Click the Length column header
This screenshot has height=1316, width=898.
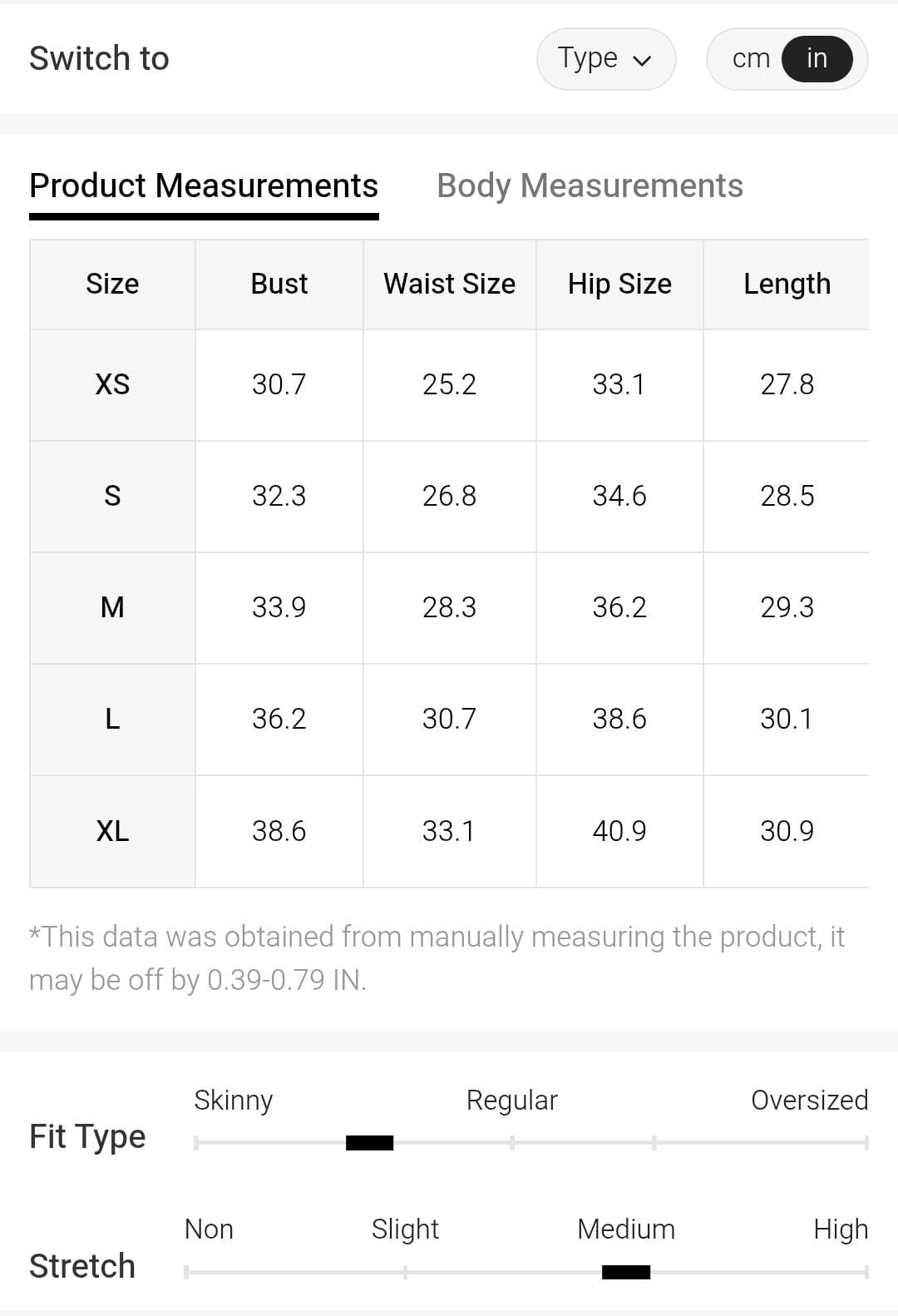787,284
